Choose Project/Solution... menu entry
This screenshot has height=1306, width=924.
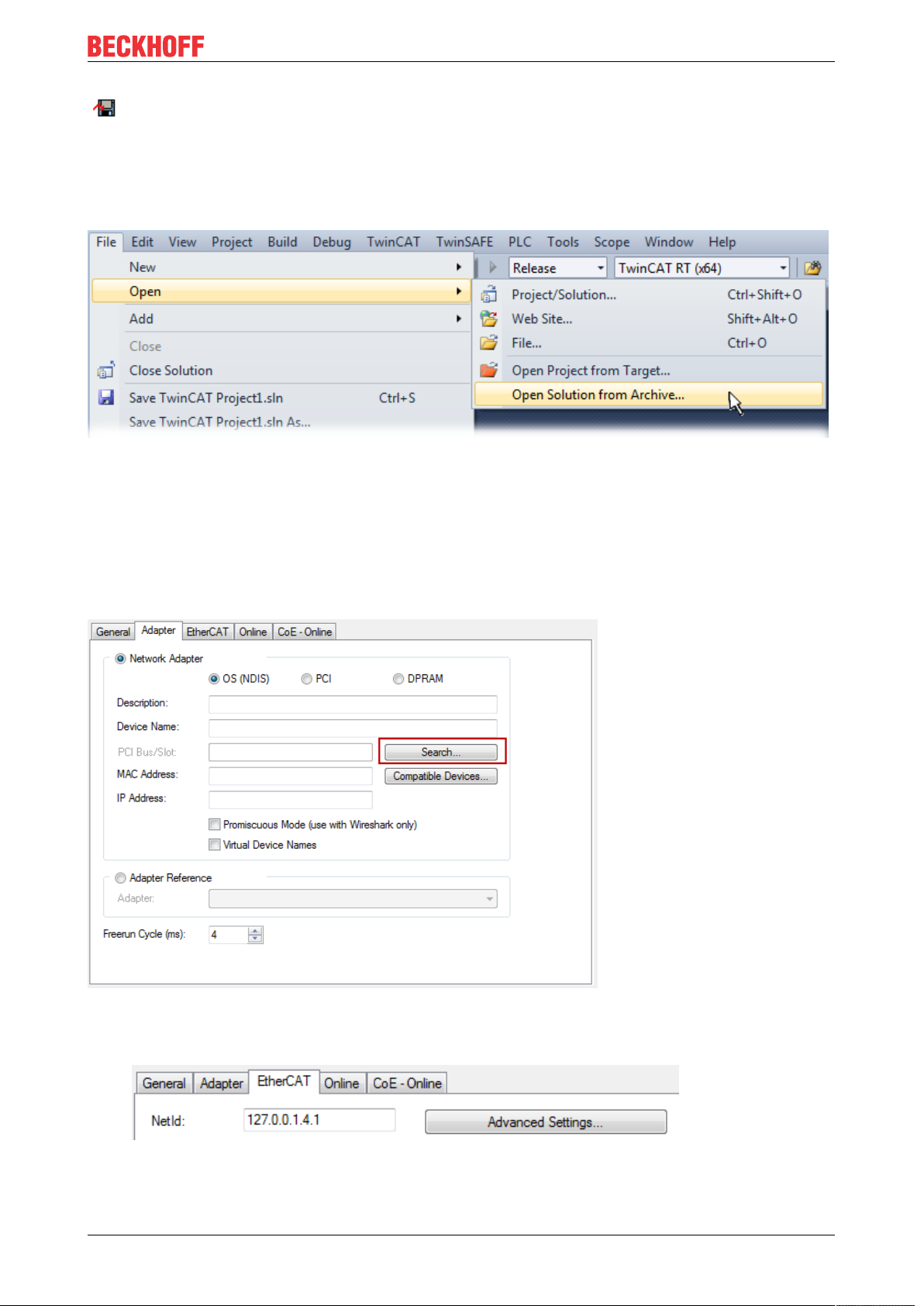[x=648, y=295]
